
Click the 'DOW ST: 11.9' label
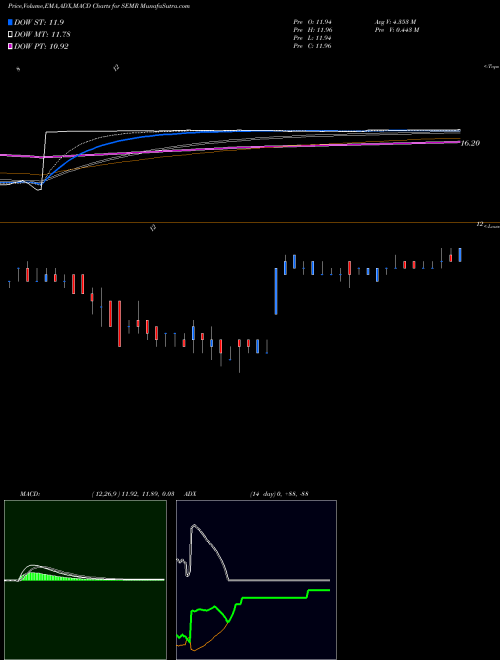pyautogui.click(x=39, y=22)
